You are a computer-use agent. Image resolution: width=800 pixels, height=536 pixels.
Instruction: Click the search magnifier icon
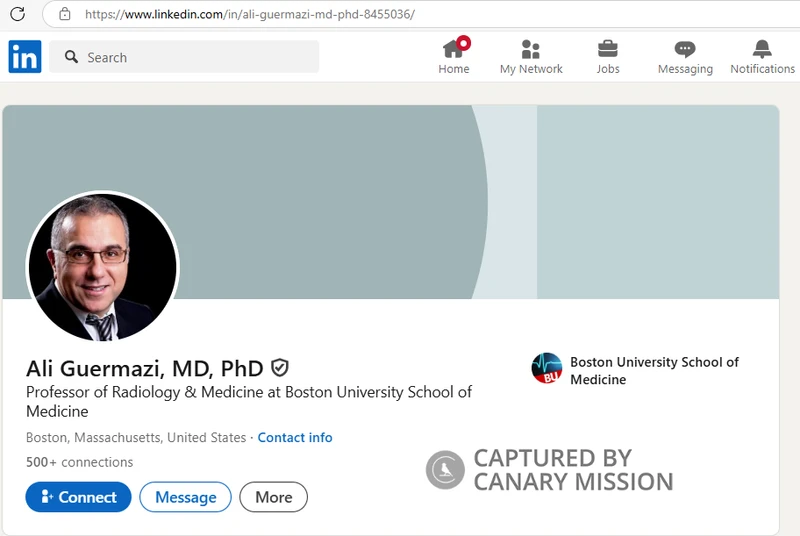(x=71, y=57)
